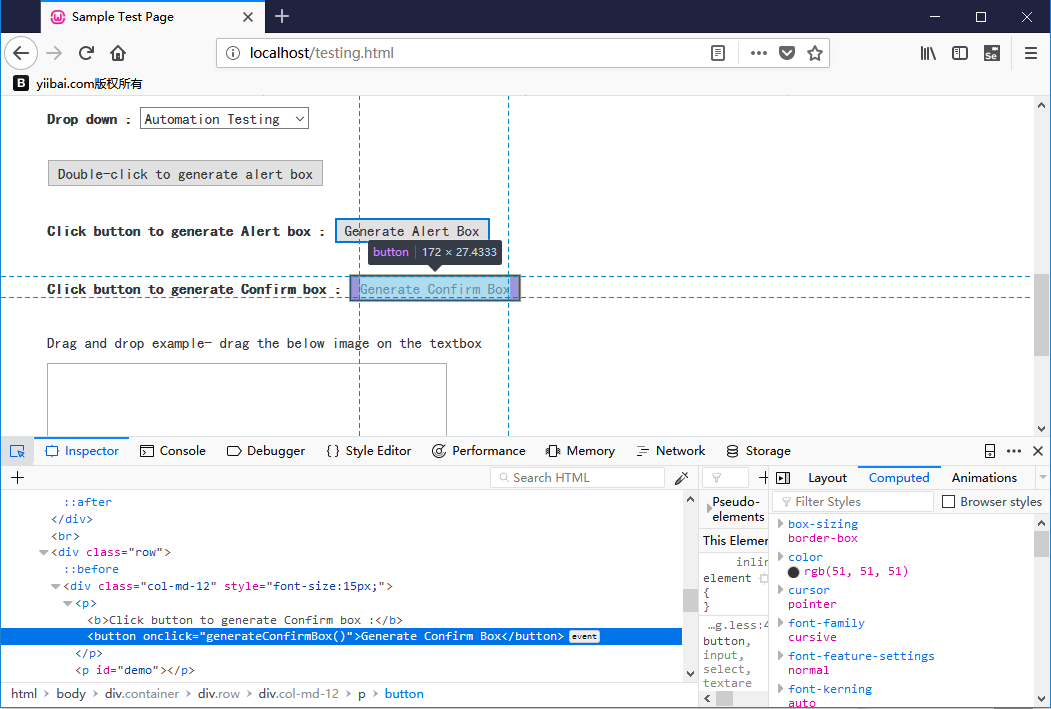The width and height of the screenshot is (1051, 709).
Task: Open the Storage tab
Action: pyautogui.click(x=759, y=451)
